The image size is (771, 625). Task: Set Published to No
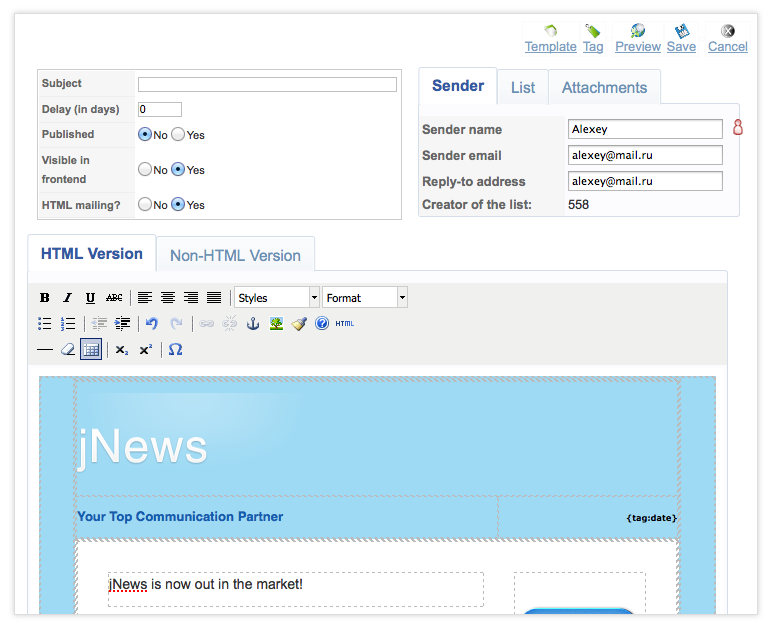(x=145, y=134)
